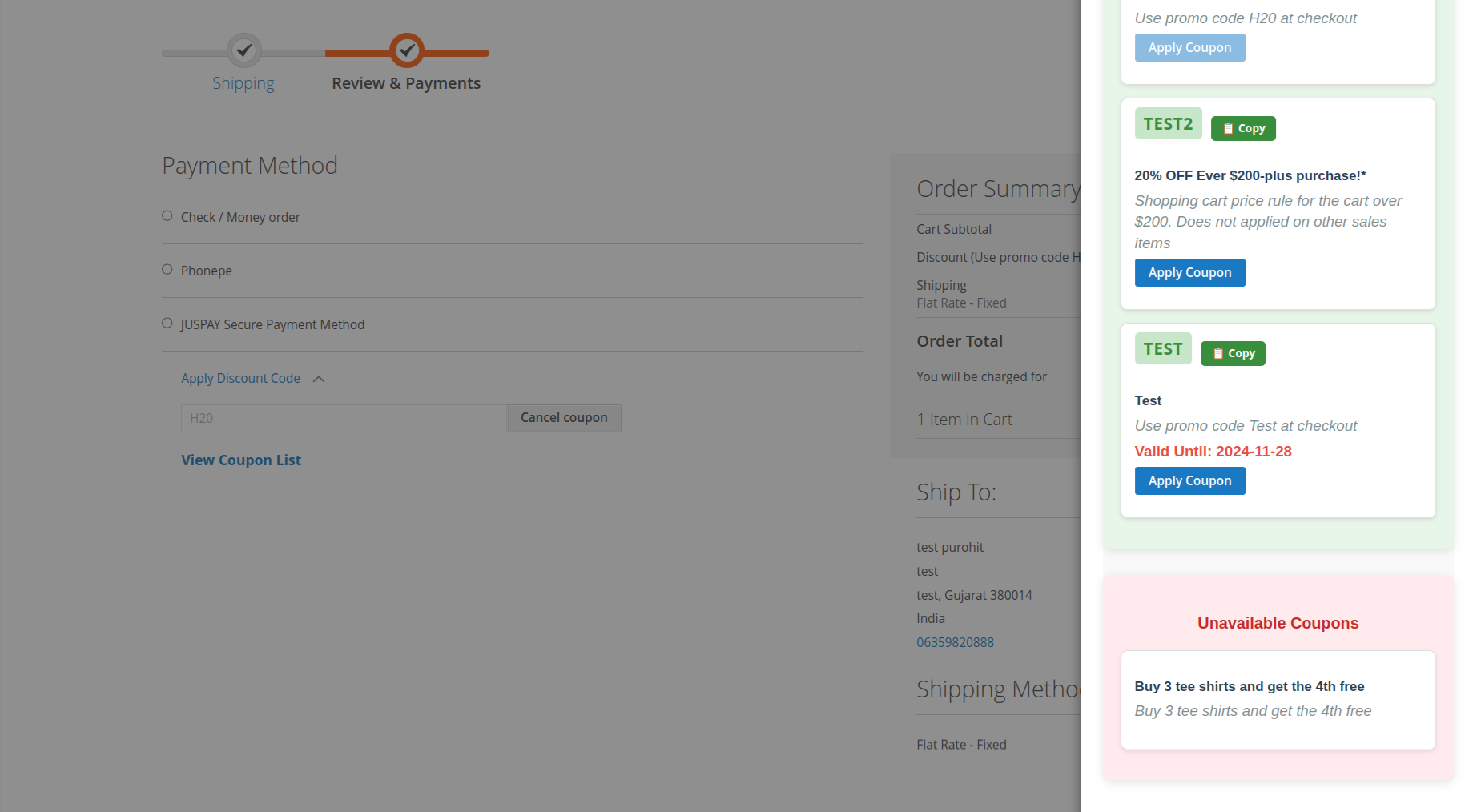
Task: Select Check / Money order payment
Action: click(x=167, y=215)
